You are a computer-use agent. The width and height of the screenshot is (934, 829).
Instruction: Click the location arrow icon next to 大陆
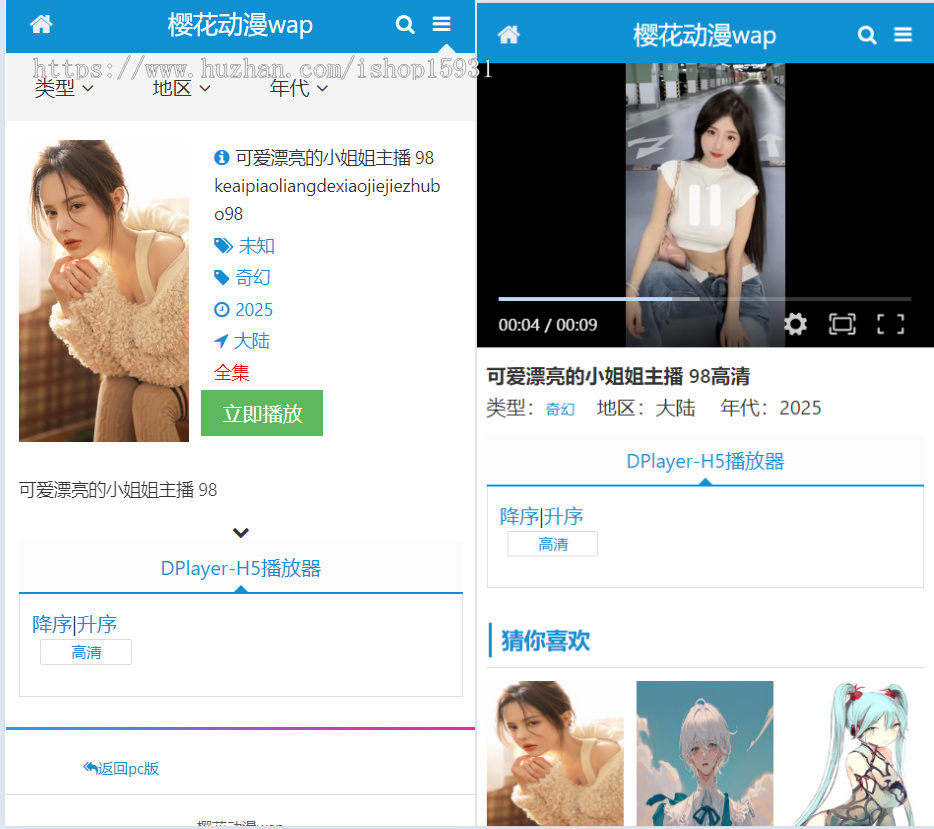click(221, 341)
